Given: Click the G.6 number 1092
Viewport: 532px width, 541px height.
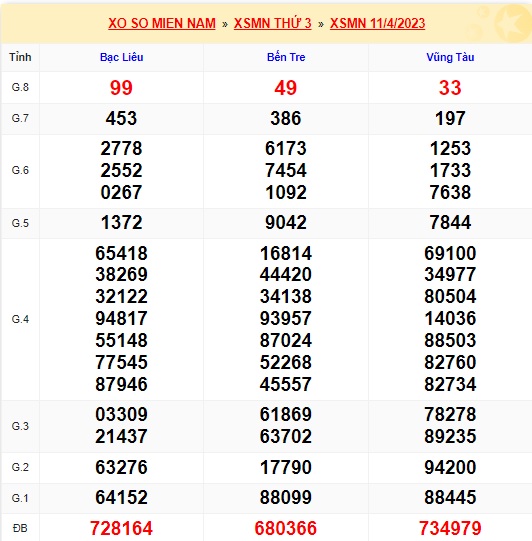Looking at the screenshot, I should click(286, 192).
